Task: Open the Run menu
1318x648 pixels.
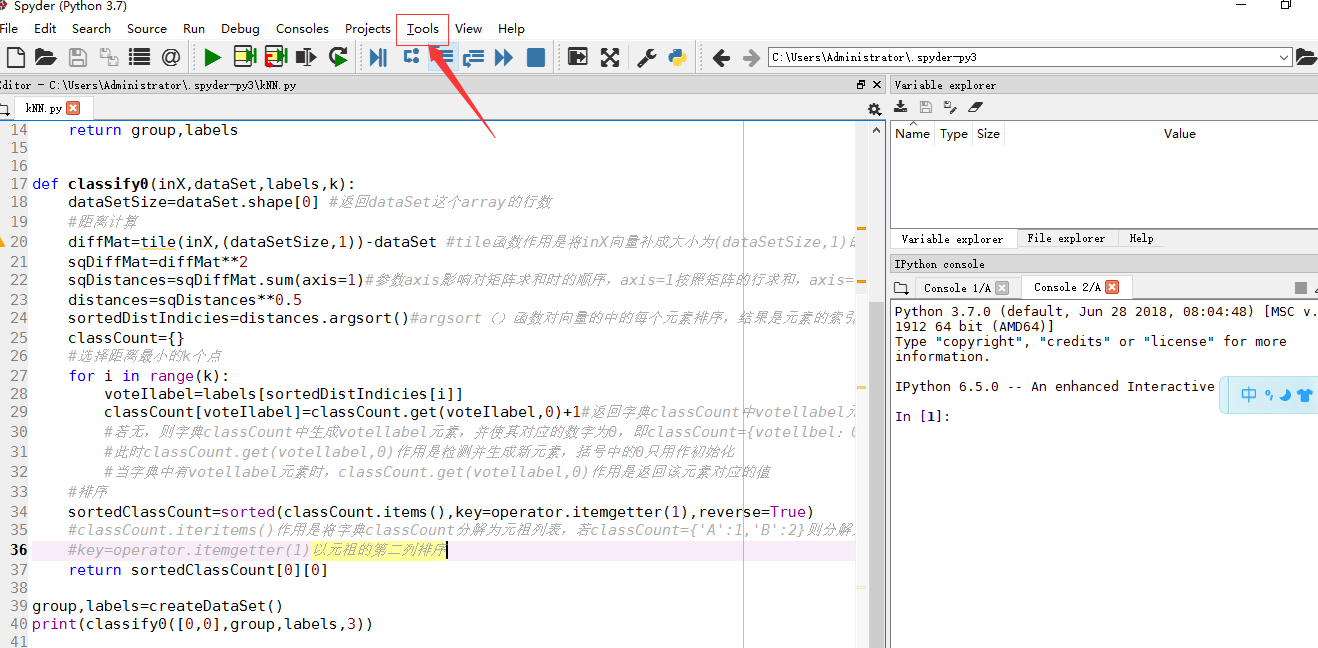Action: [x=194, y=29]
